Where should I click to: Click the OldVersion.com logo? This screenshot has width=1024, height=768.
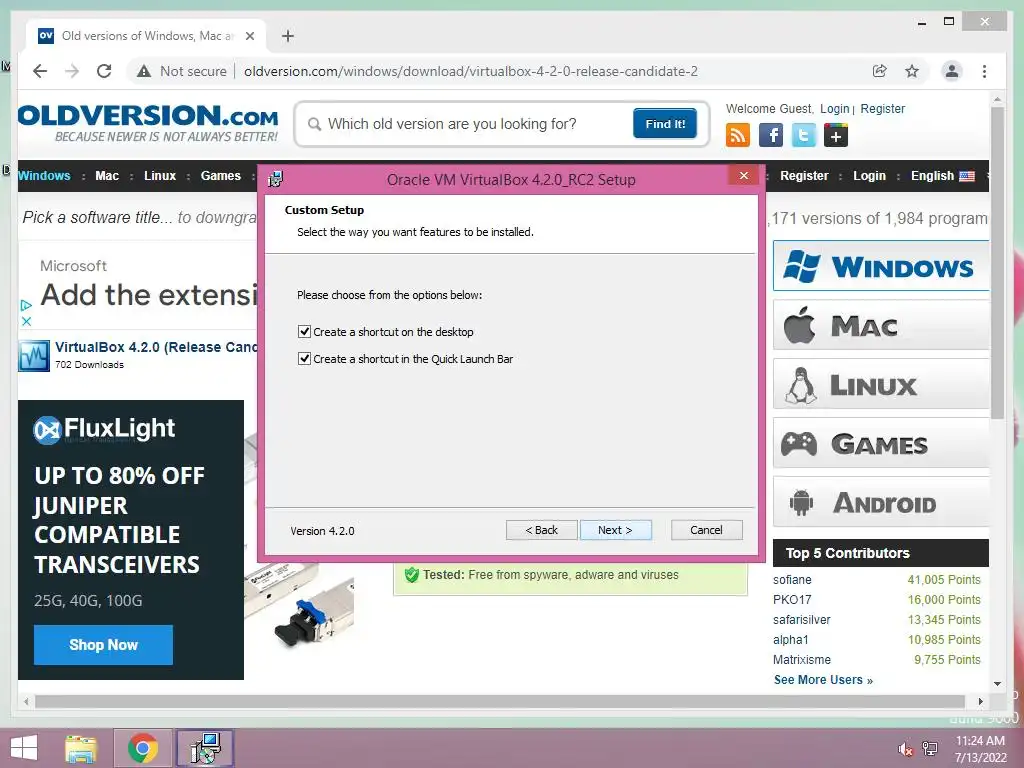click(148, 123)
